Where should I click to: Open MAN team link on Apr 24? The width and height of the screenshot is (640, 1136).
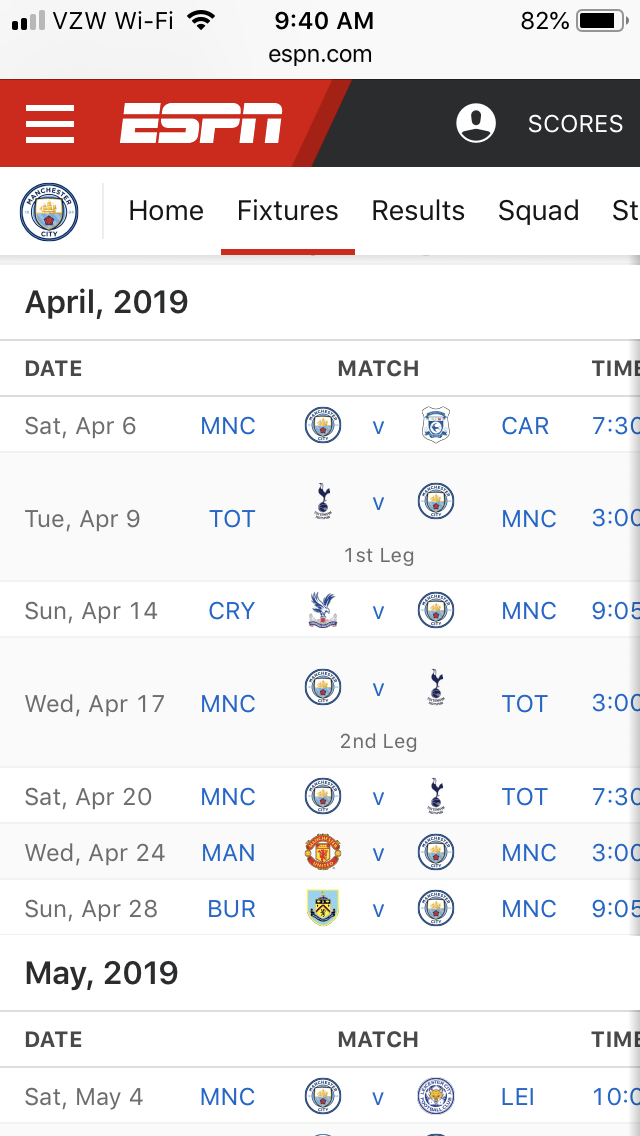coord(228,853)
